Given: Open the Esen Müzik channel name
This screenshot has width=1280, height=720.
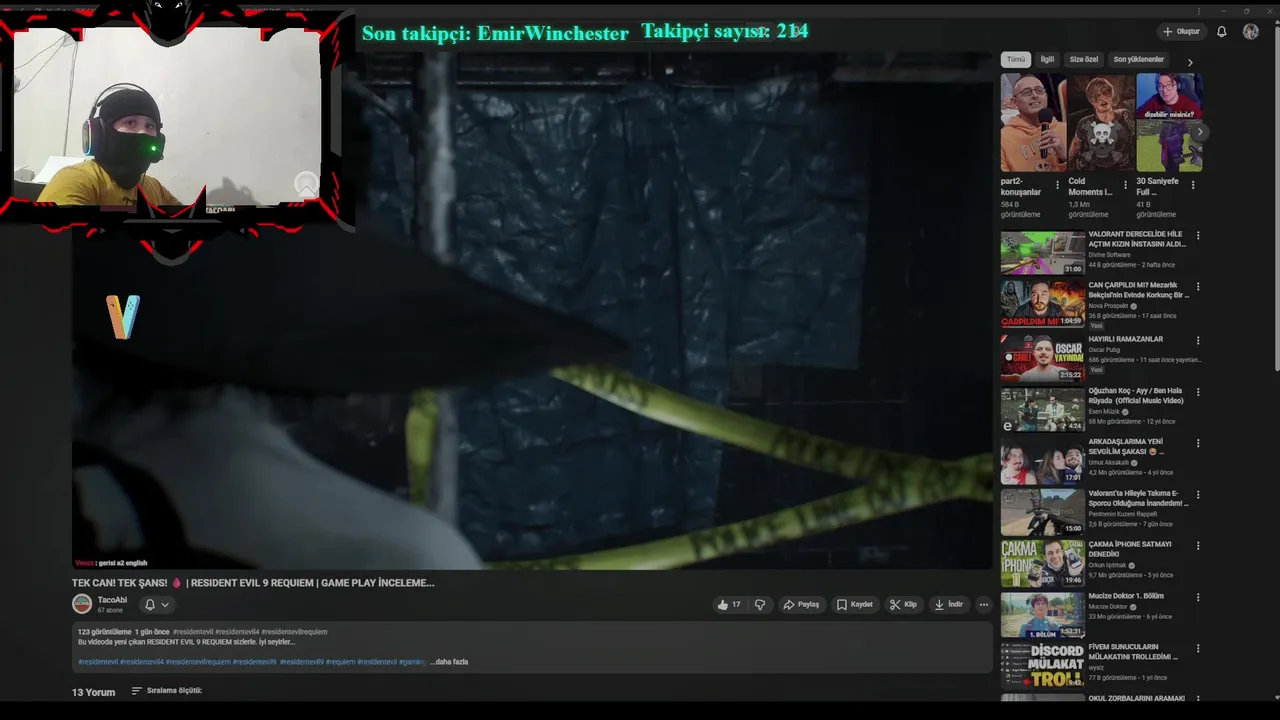Looking at the screenshot, I should (x=1104, y=411).
